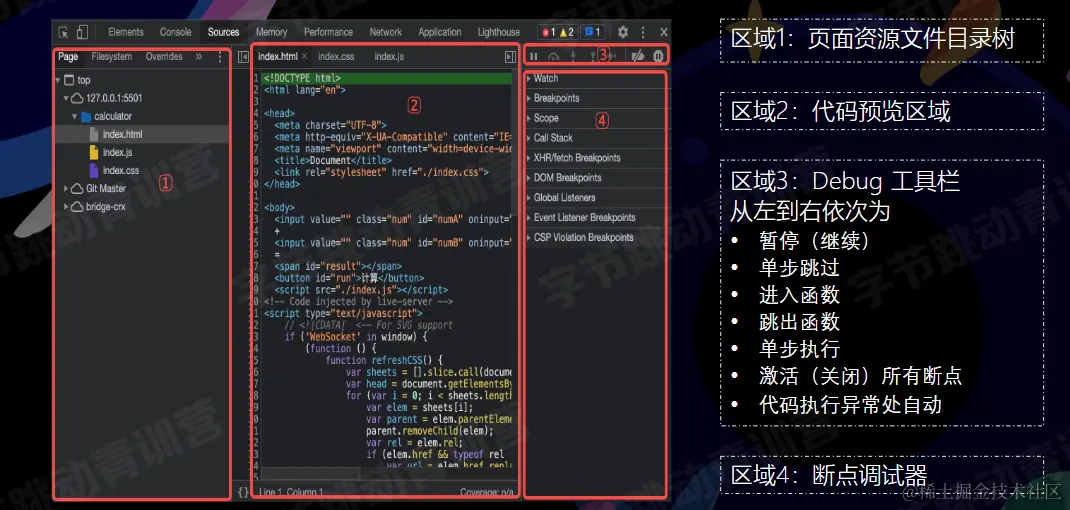This screenshot has width=1070, height=510.
Task: Open the Performance panel
Action: tap(328, 32)
